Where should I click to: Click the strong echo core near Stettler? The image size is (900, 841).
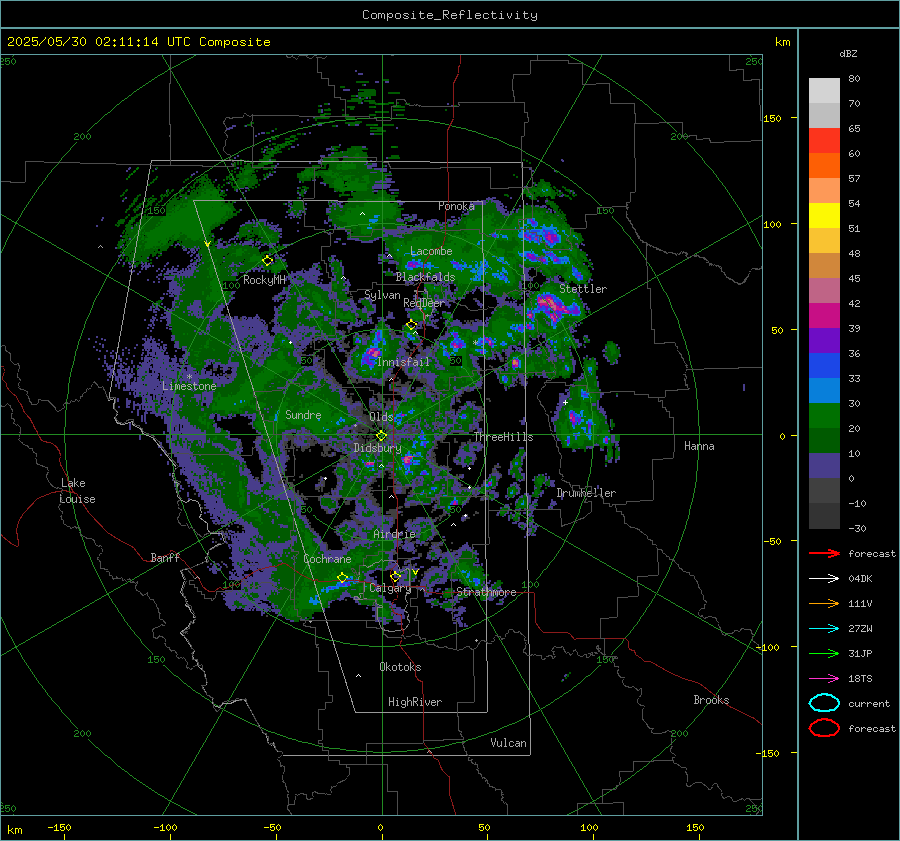pos(552,305)
